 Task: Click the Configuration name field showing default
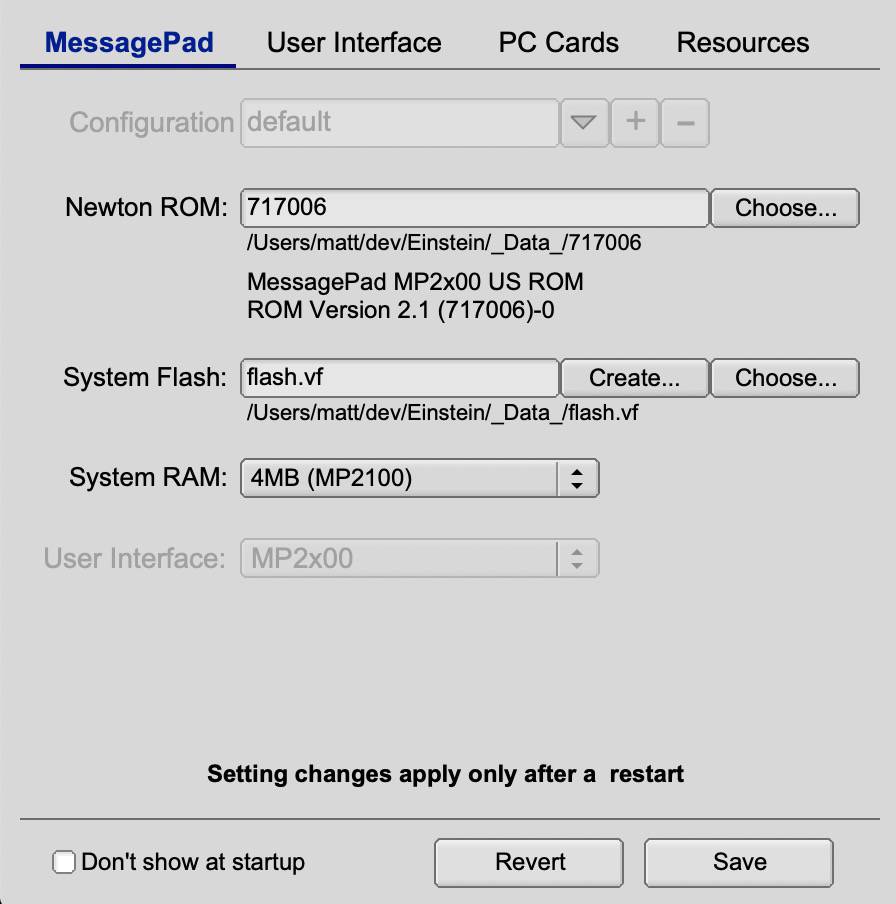pos(399,123)
